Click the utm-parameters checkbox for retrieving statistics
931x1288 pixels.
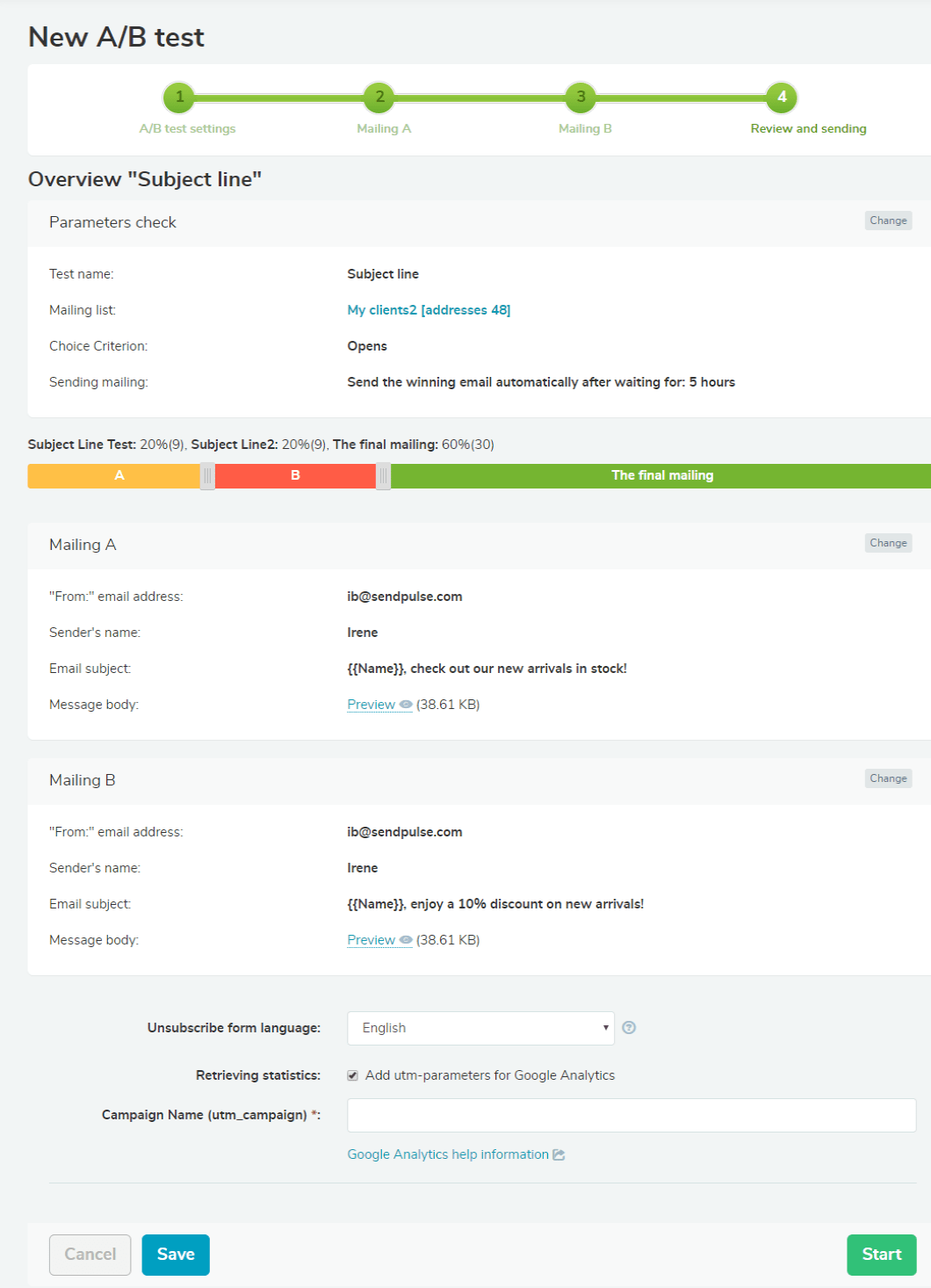pos(354,1074)
